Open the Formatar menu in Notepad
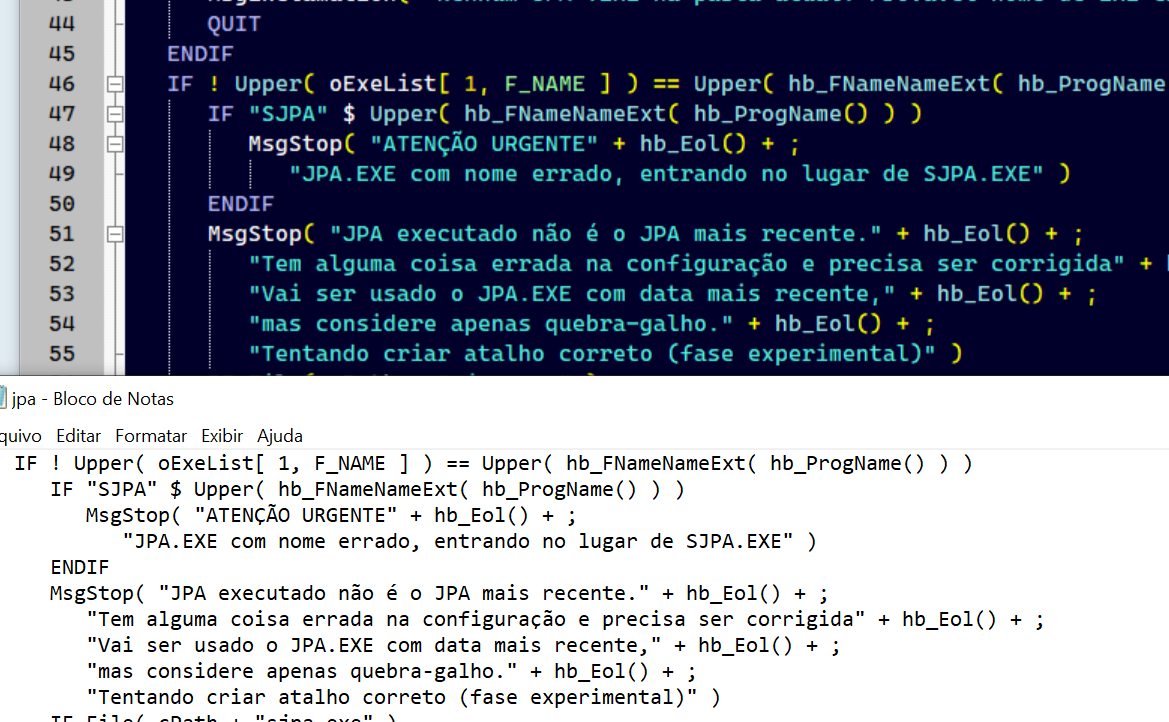 point(151,436)
